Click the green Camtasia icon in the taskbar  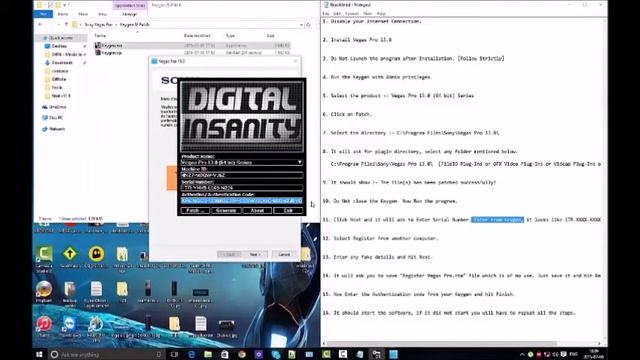(x=326, y=354)
